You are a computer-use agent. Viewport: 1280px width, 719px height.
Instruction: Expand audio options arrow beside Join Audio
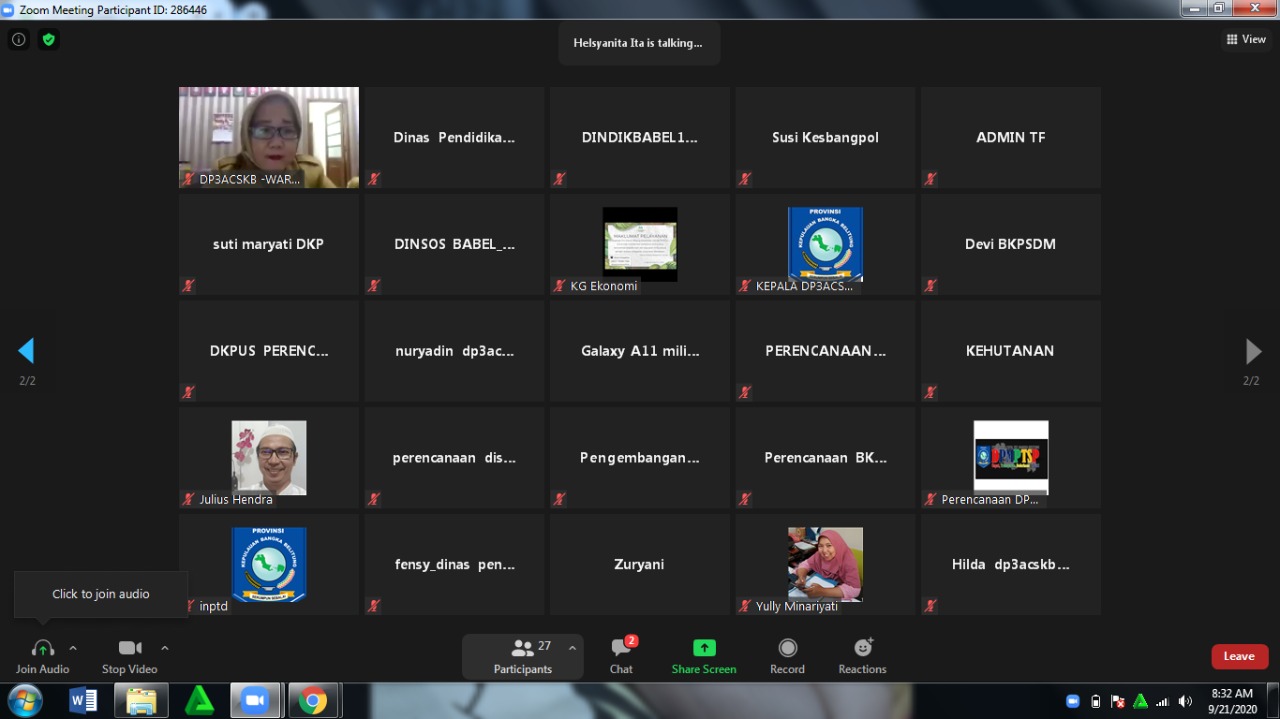[x=73, y=648]
